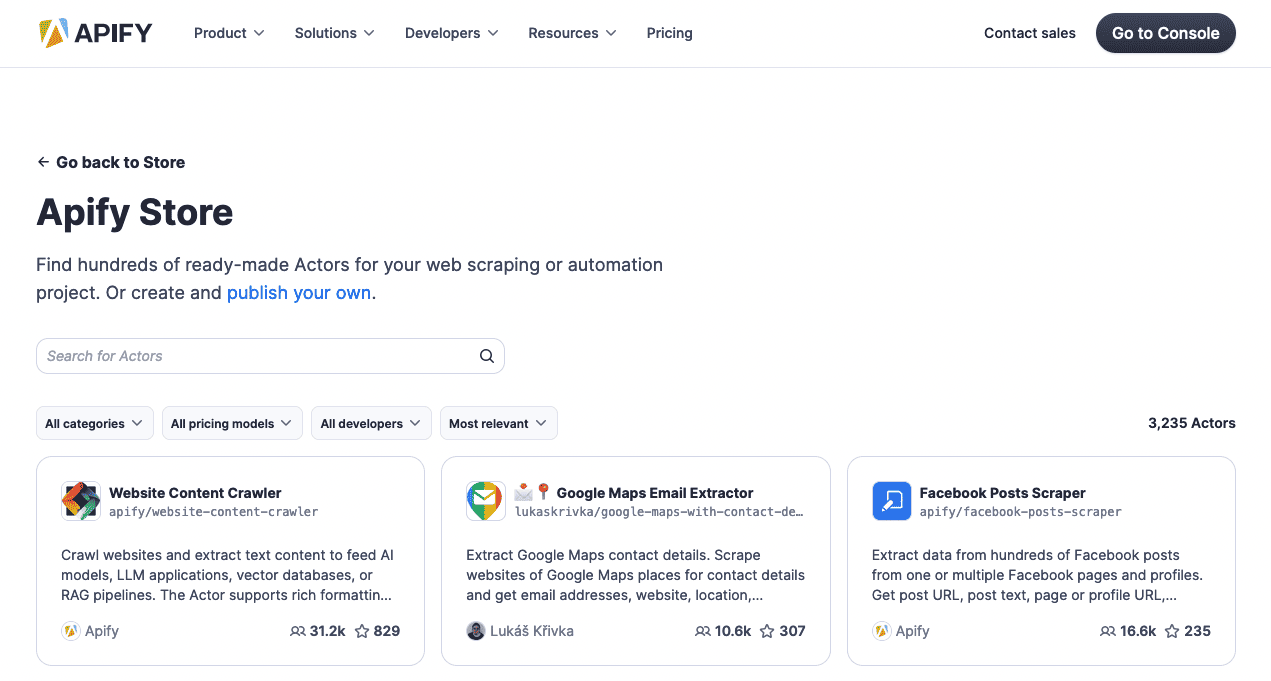Click the back arrow beside Go back to Store
Viewport: 1271px width, 681px height.
pos(43,161)
